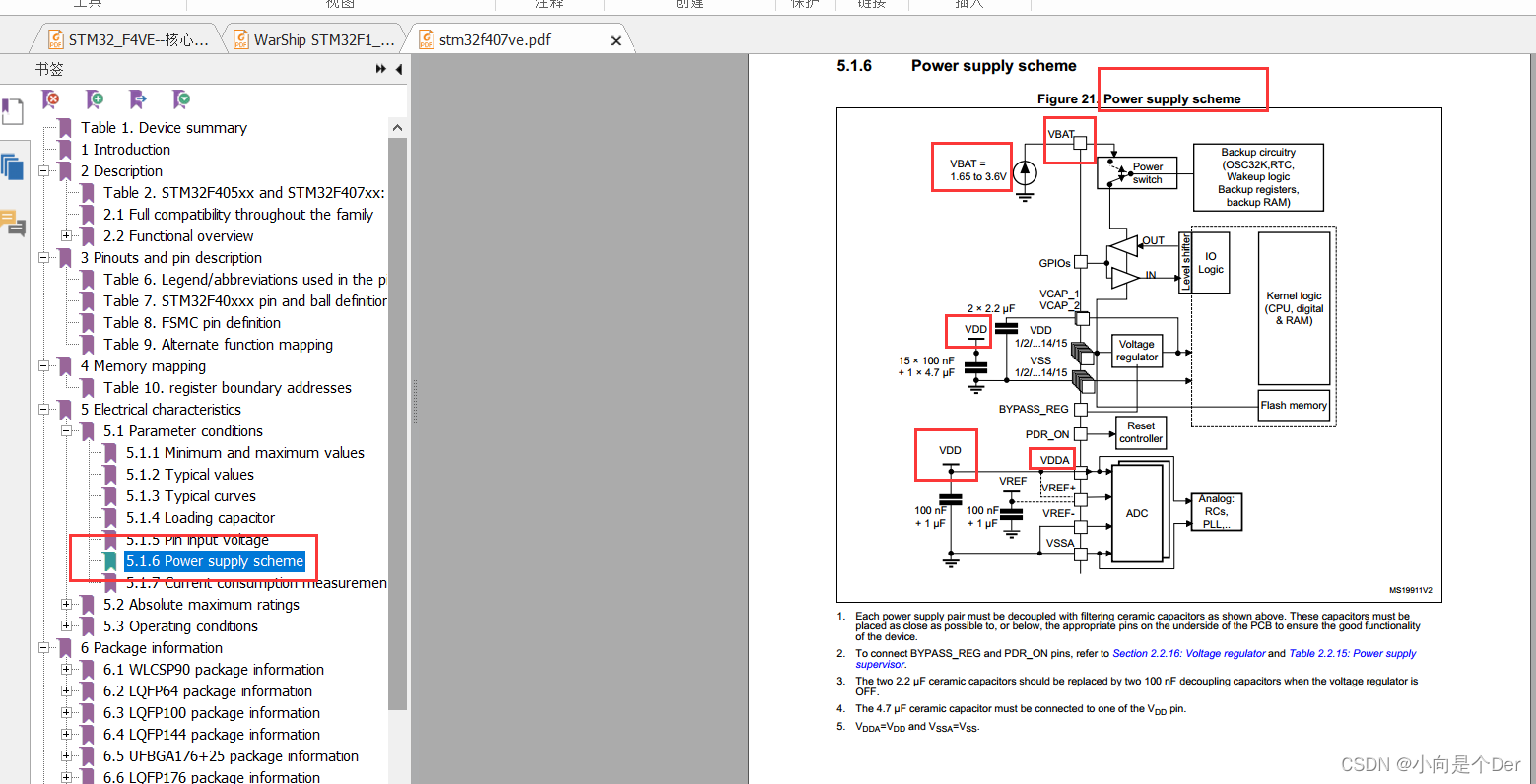Go to 5.1.4 Loading capacitor bookmark
The height and width of the screenshot is (784, 1536).
click(x=200, y=518)
